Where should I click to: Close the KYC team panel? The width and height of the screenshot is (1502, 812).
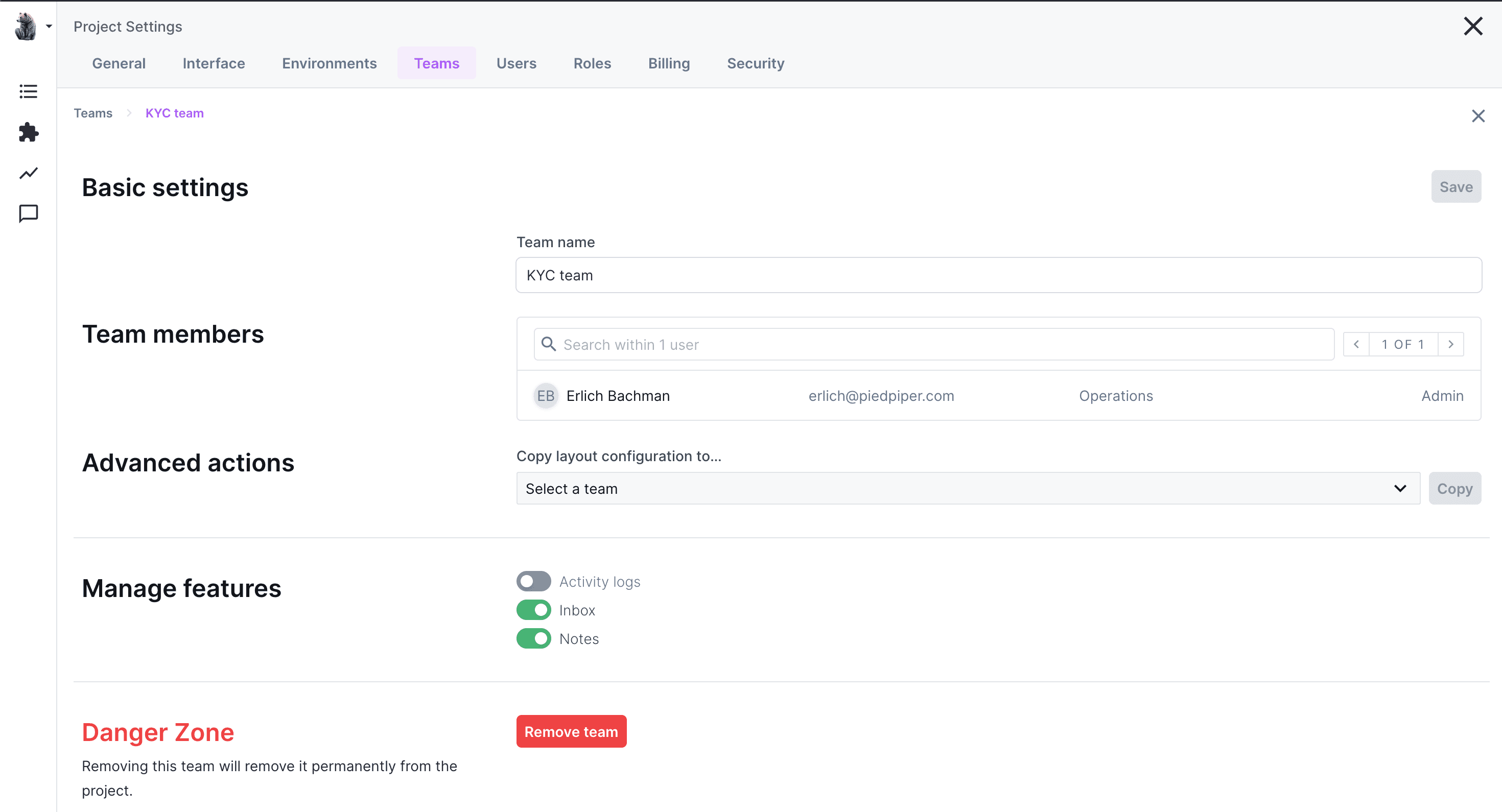(x=1477, y=116)
